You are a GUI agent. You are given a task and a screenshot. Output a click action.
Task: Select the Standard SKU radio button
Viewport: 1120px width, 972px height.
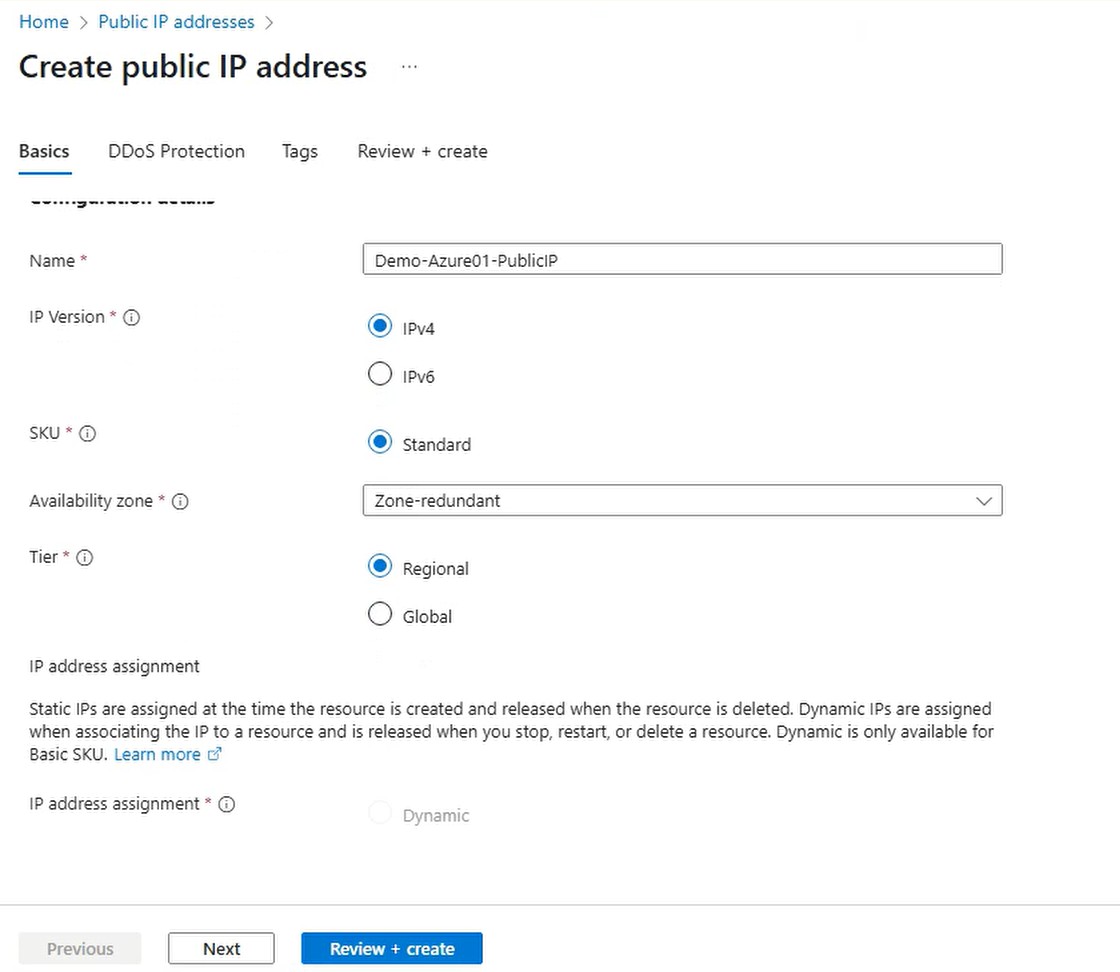tap(380, 442)
